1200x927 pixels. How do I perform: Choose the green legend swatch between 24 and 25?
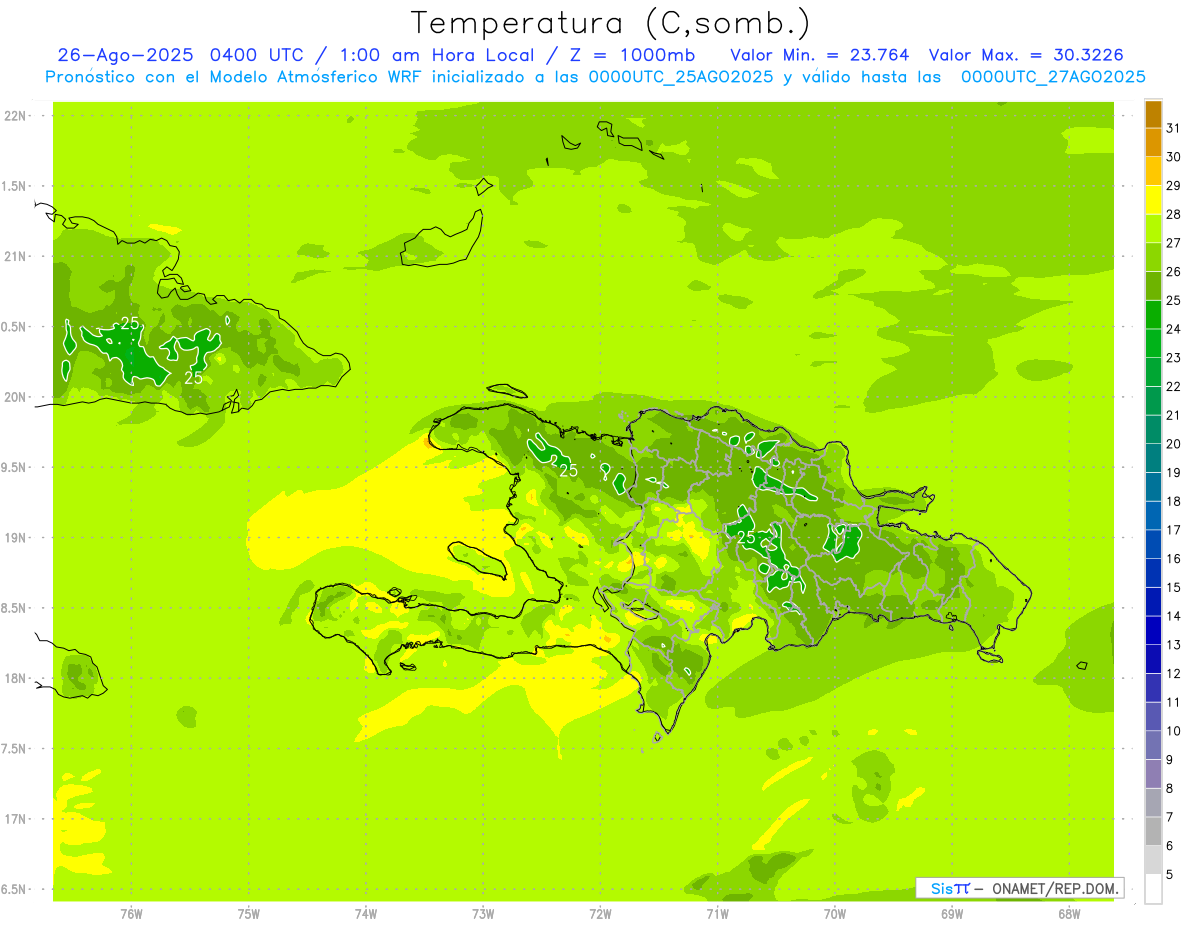click(1153, 314)
